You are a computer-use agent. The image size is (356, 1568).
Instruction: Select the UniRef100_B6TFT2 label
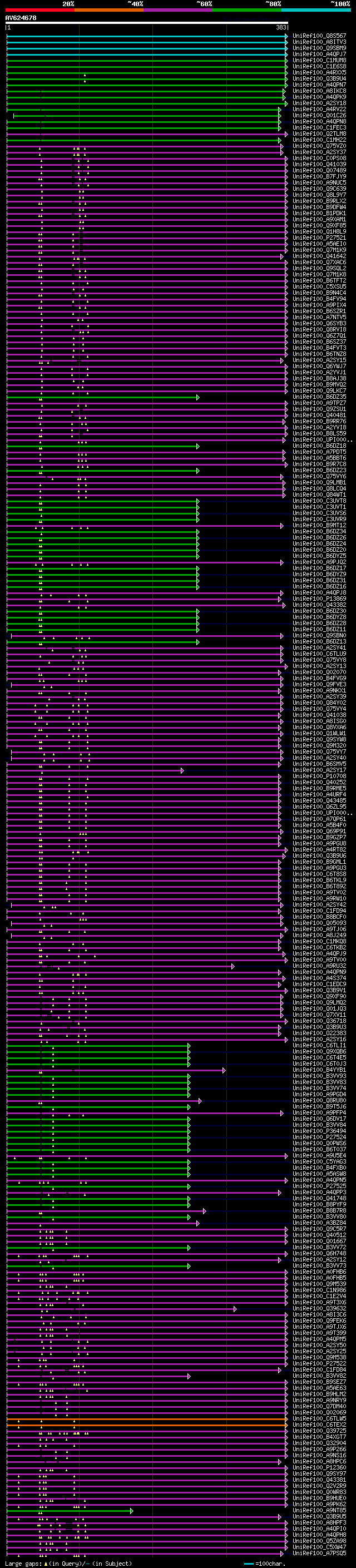pyautogui.click(x=319, y=280)
